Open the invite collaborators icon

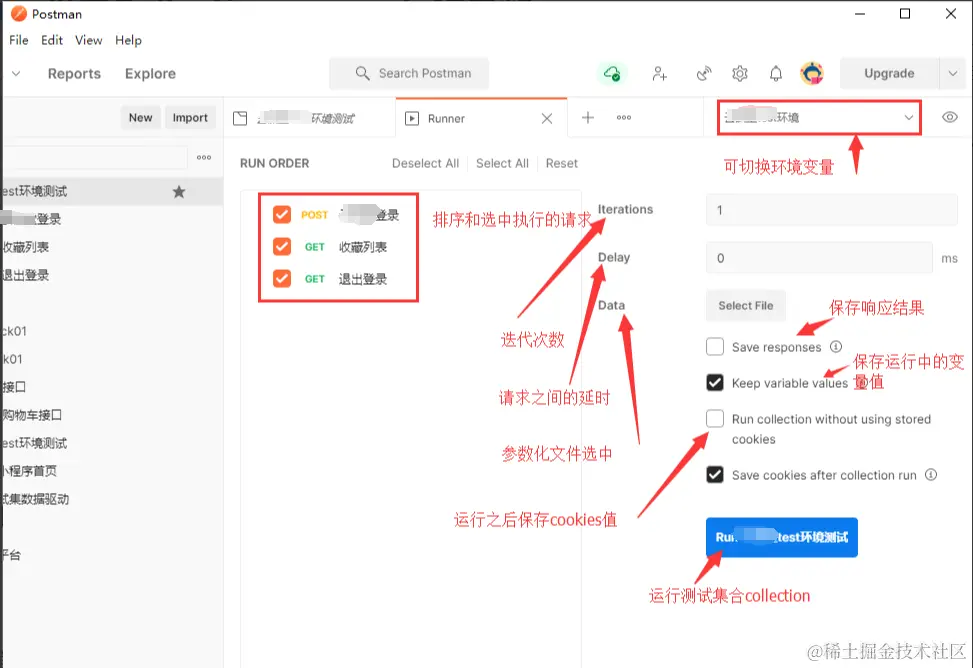pos(660,74)
